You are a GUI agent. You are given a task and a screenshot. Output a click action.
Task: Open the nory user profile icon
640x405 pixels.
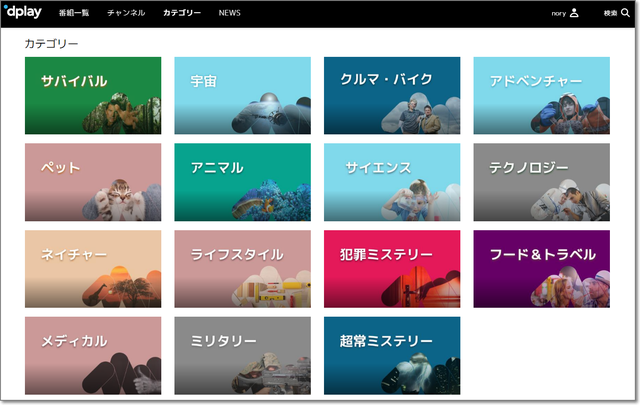click(x=573, y=14)
